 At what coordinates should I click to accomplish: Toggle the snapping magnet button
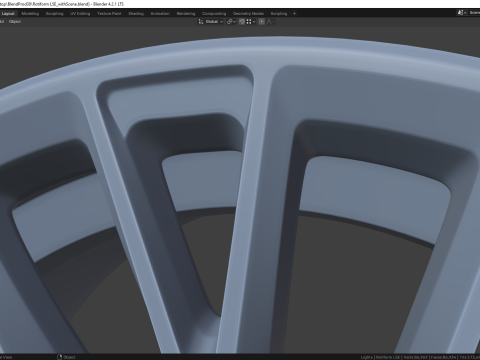(x=242, y=22)
